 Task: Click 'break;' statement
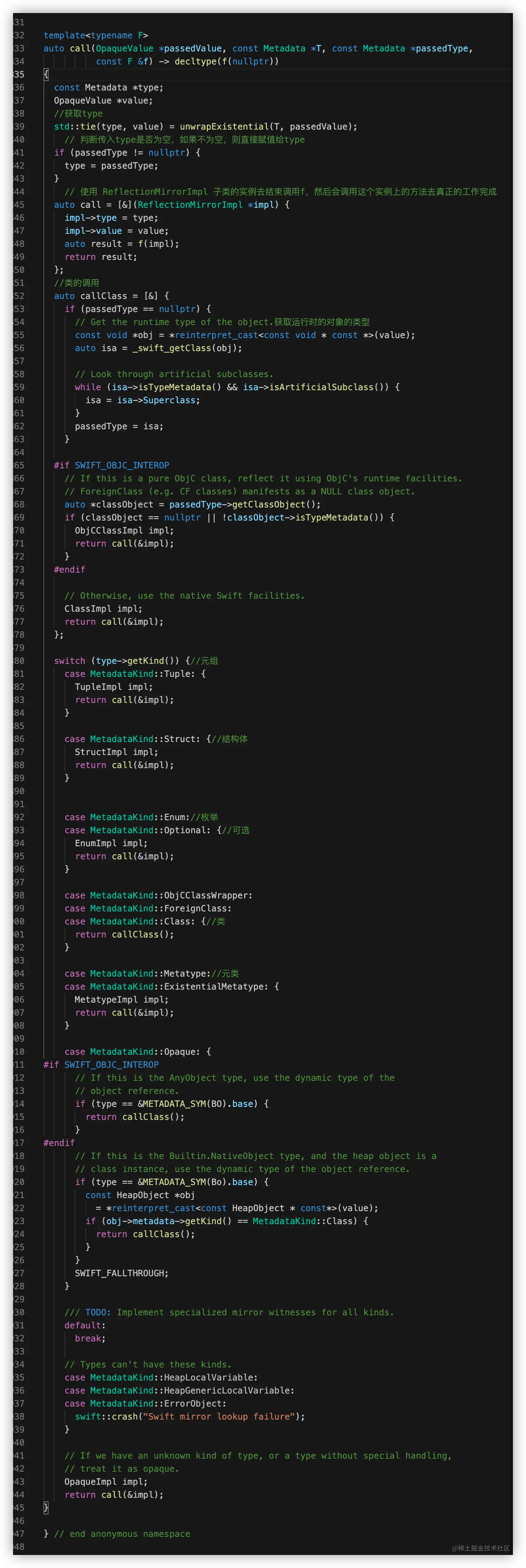point(90,1339)
